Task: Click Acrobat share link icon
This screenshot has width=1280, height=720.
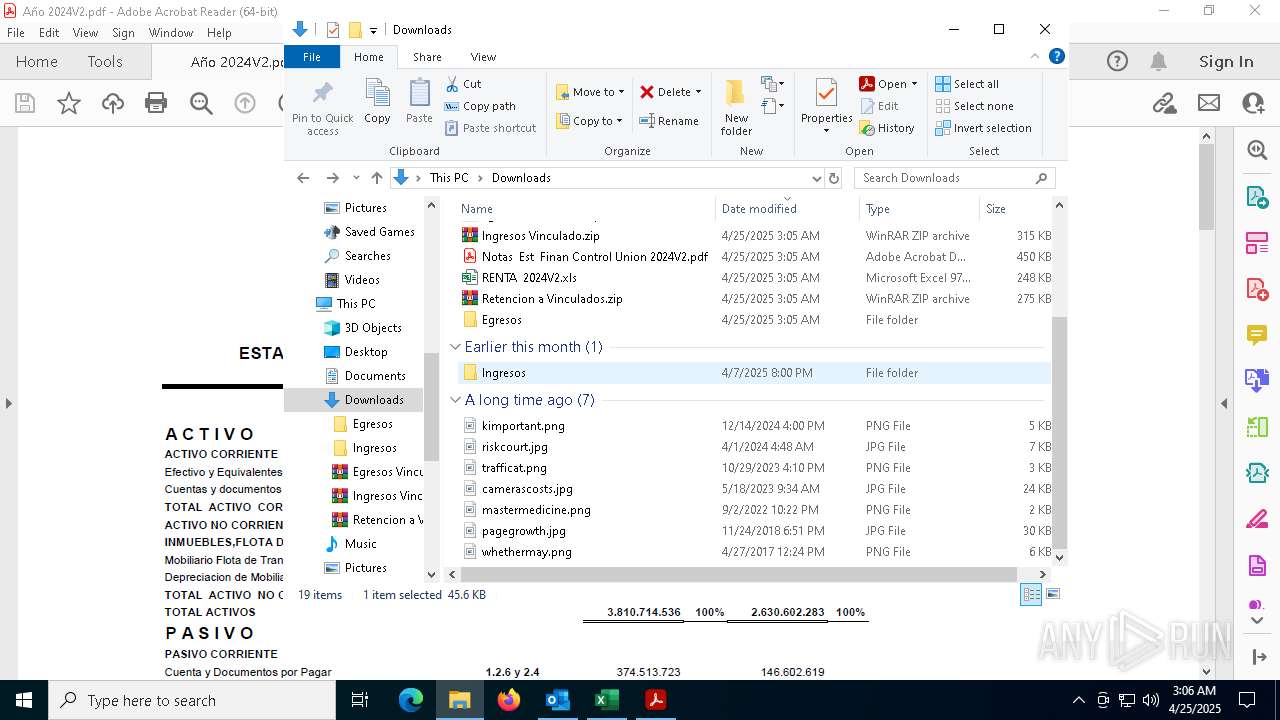Action: (x=1164, y=102)
